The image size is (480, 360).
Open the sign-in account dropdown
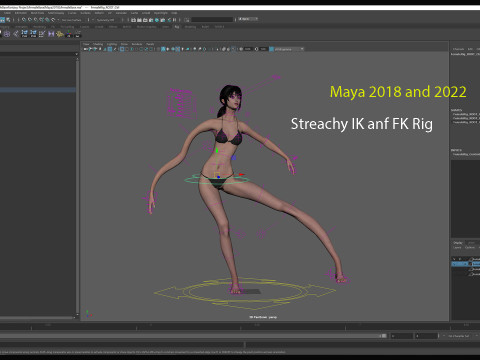[x=248, y=19]
